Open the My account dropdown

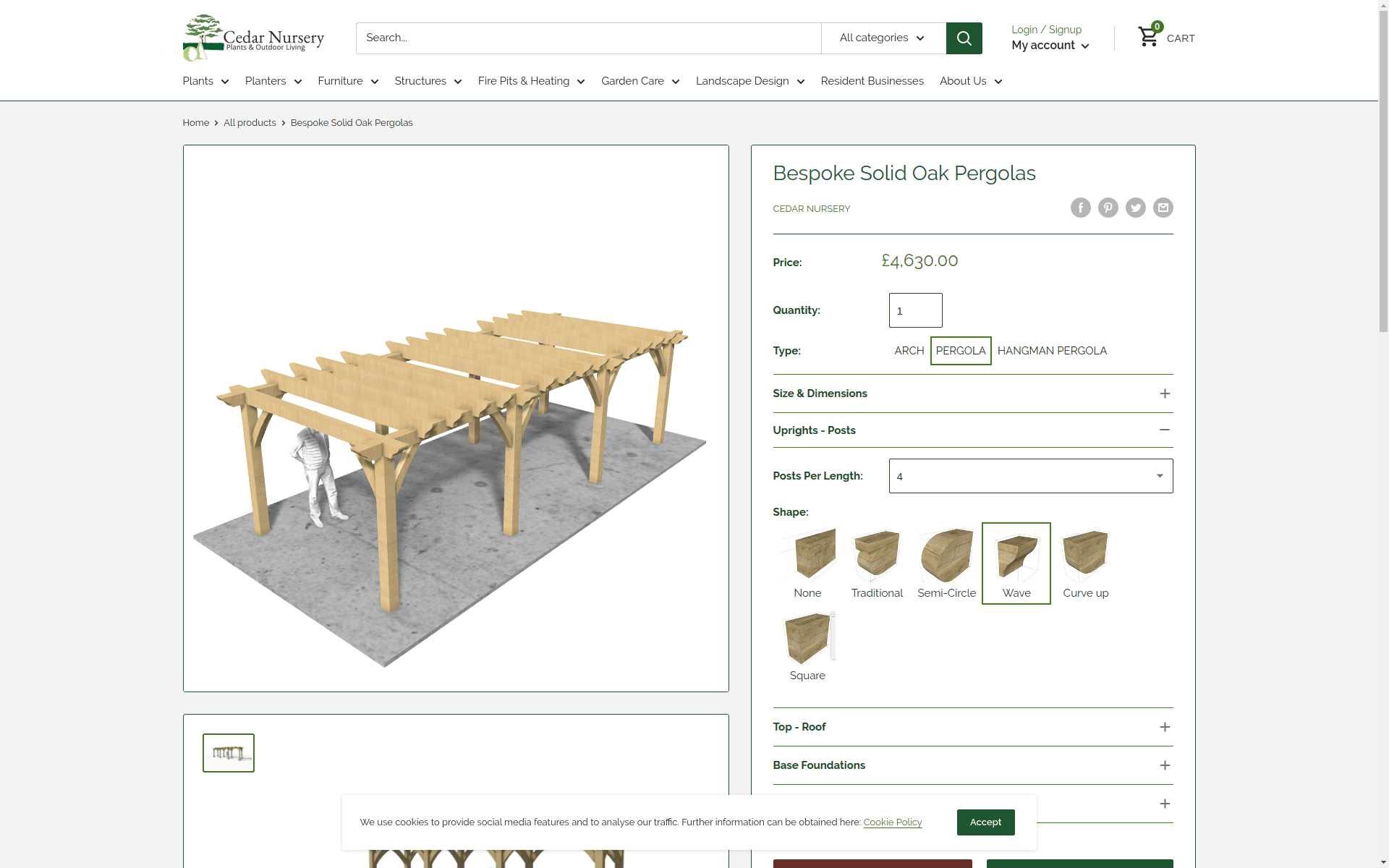pos(1050,46)
